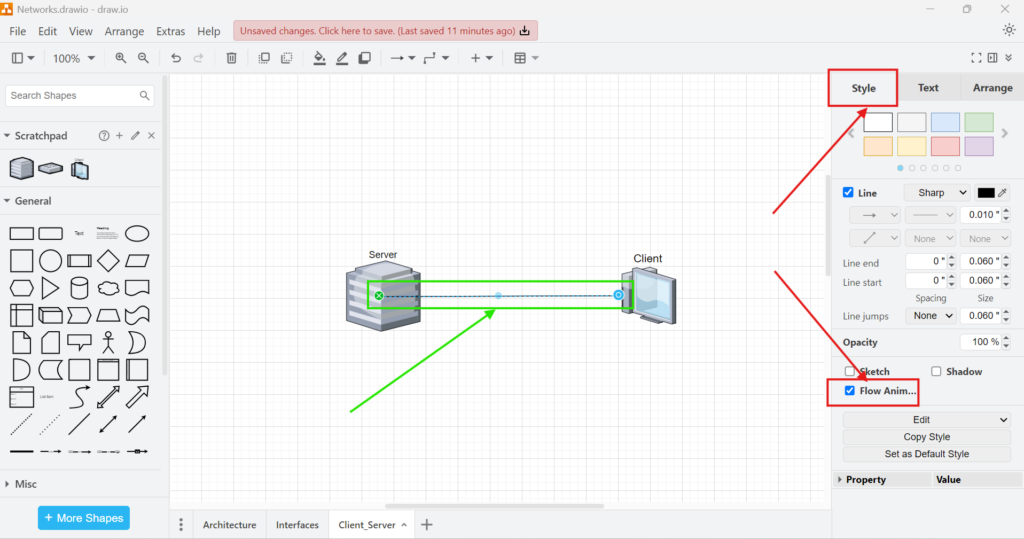Click the More Shapes button
The image size is (1024, 539).
[x=84, y=518]
